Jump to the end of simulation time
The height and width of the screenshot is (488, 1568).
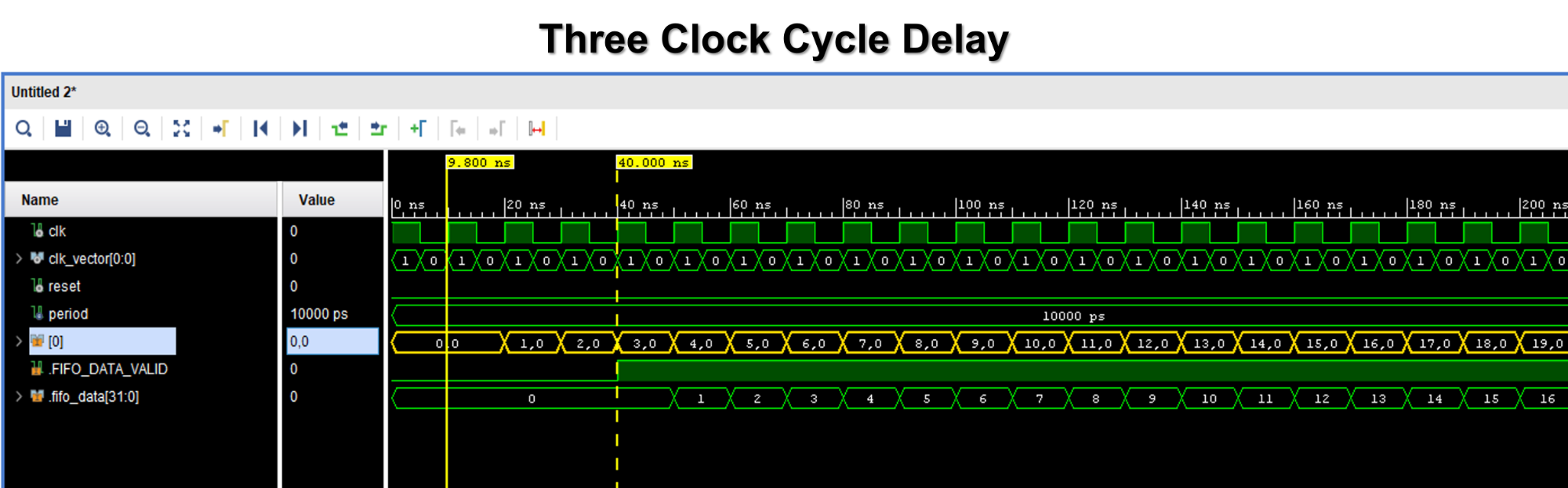point(299,128)
